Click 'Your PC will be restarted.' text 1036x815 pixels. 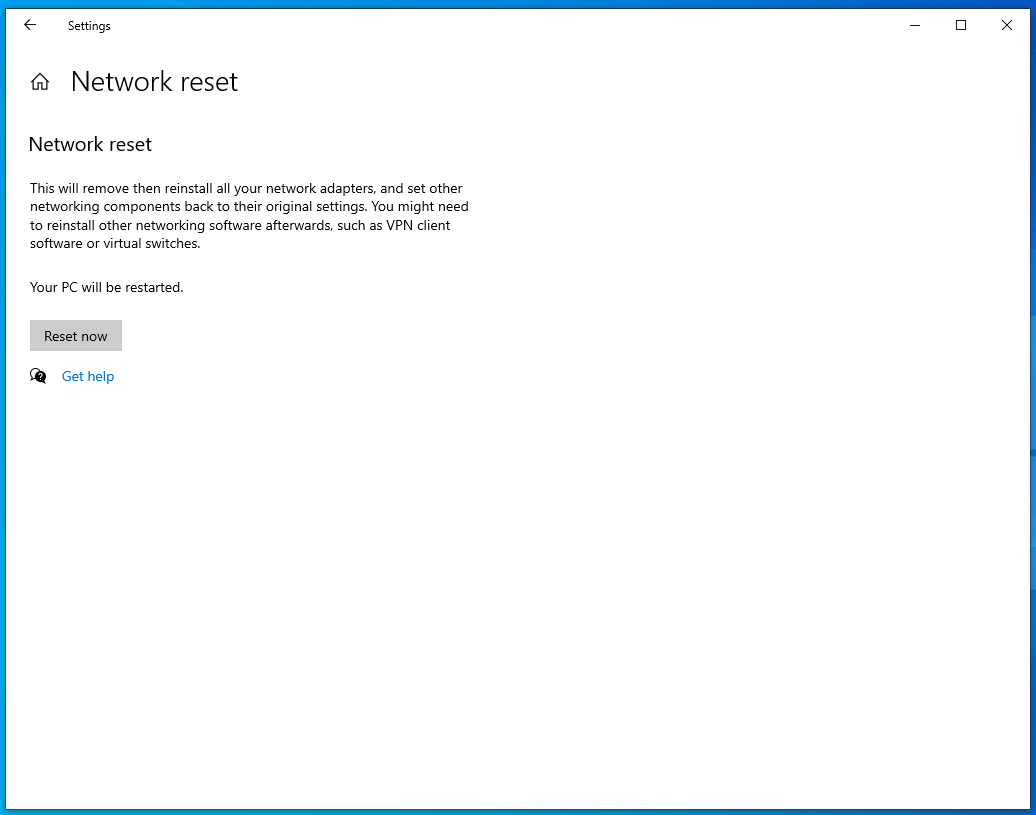pos(106,287)
